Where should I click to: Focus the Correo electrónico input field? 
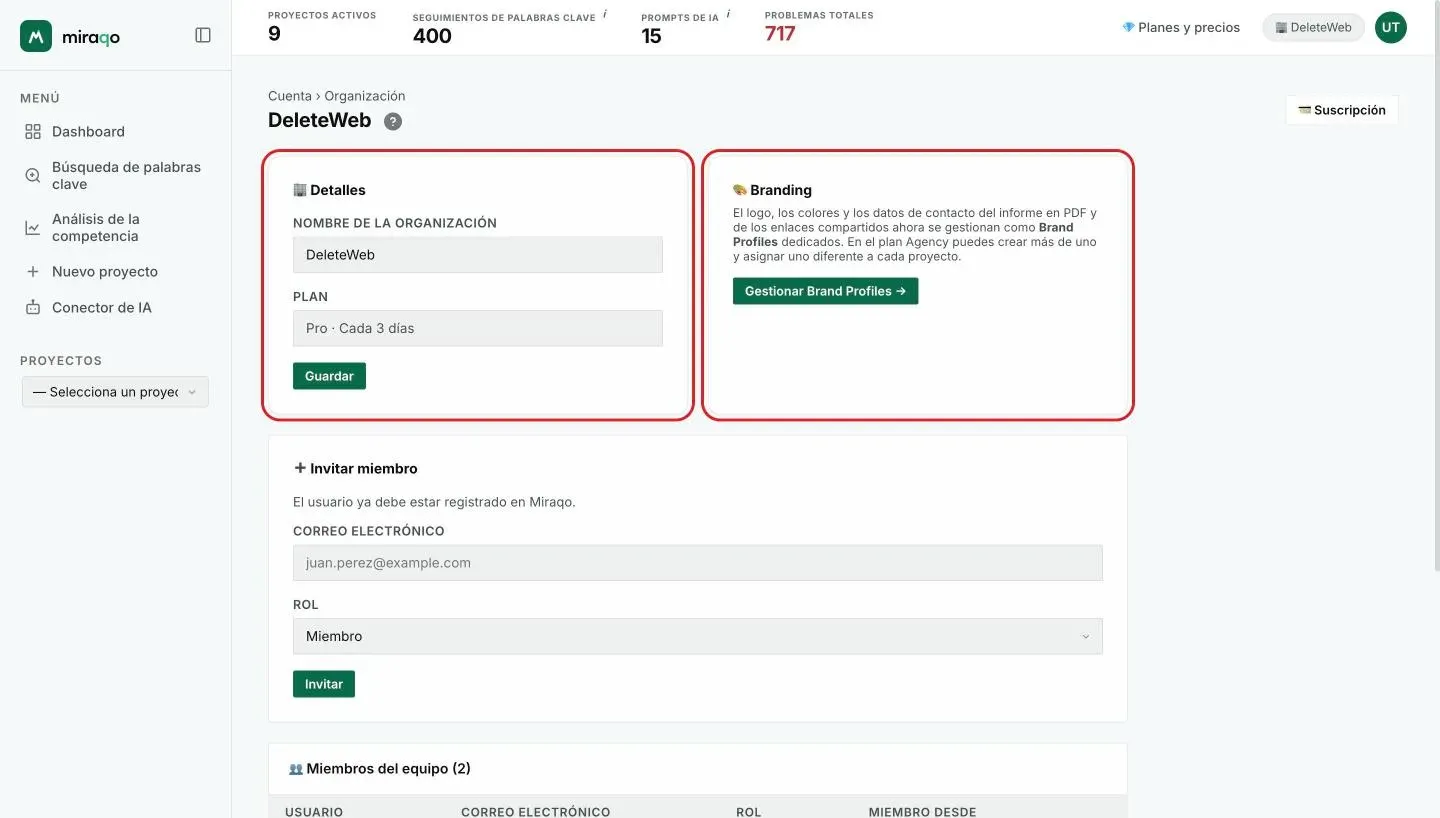click(698, 563)
